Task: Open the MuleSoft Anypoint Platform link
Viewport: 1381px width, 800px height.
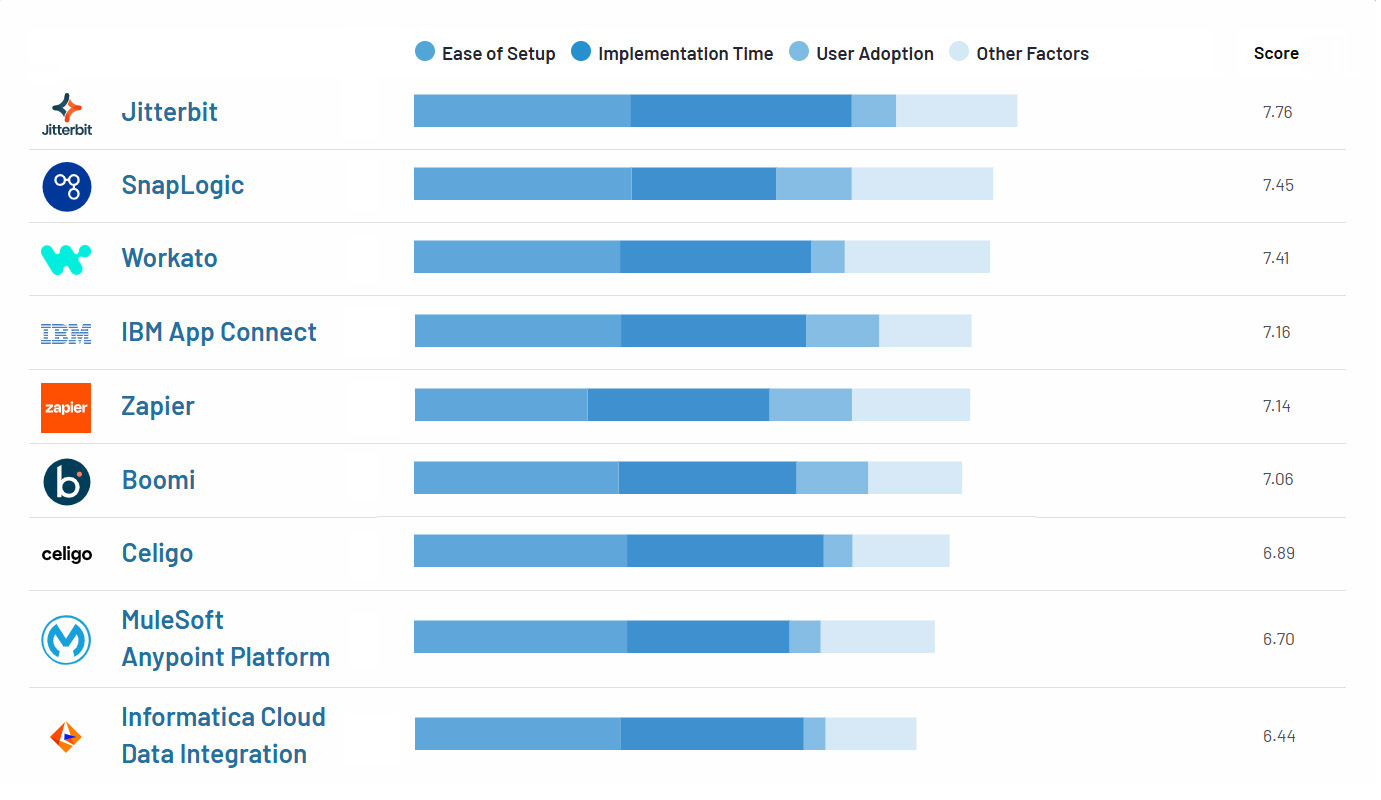Action: click(x=225, y=639)
